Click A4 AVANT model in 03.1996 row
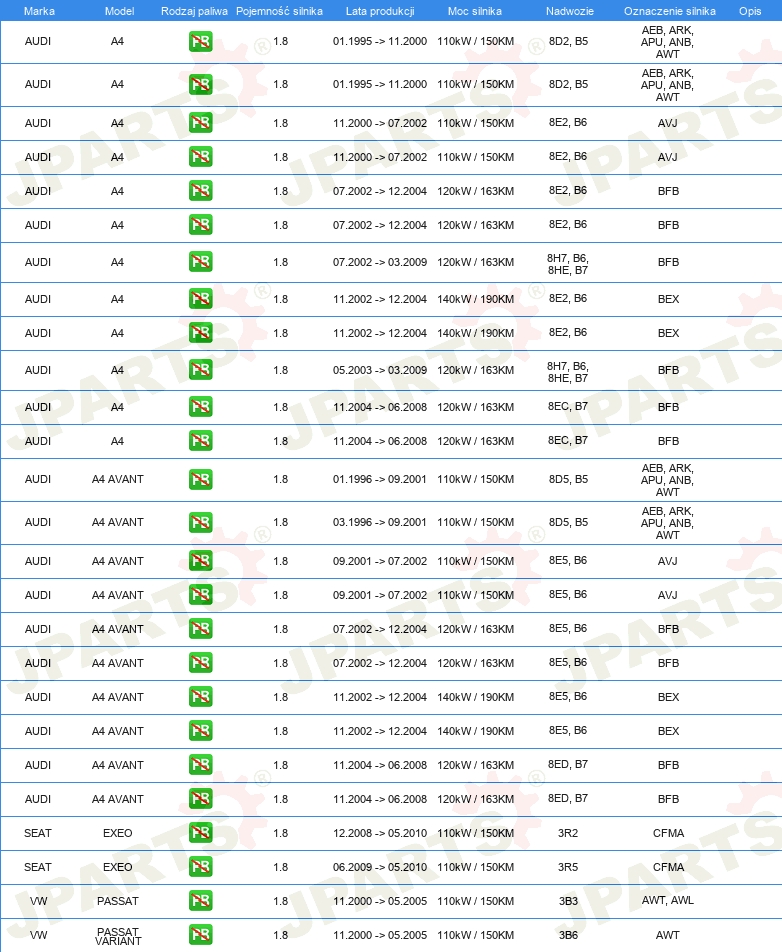The image size is (782, 952). pyautogui.click(x=118, y=523)
